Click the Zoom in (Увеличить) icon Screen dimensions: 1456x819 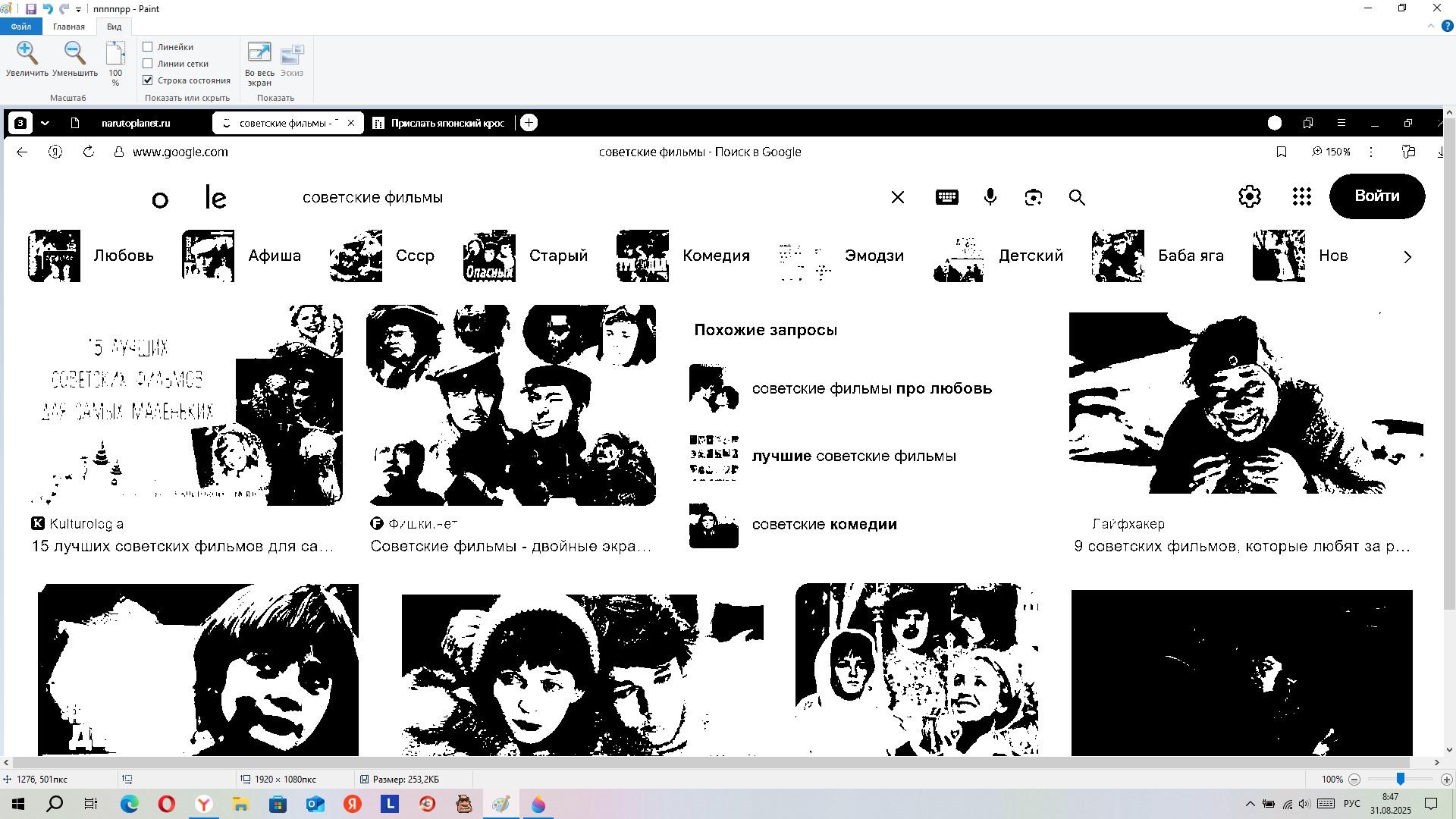27,54
